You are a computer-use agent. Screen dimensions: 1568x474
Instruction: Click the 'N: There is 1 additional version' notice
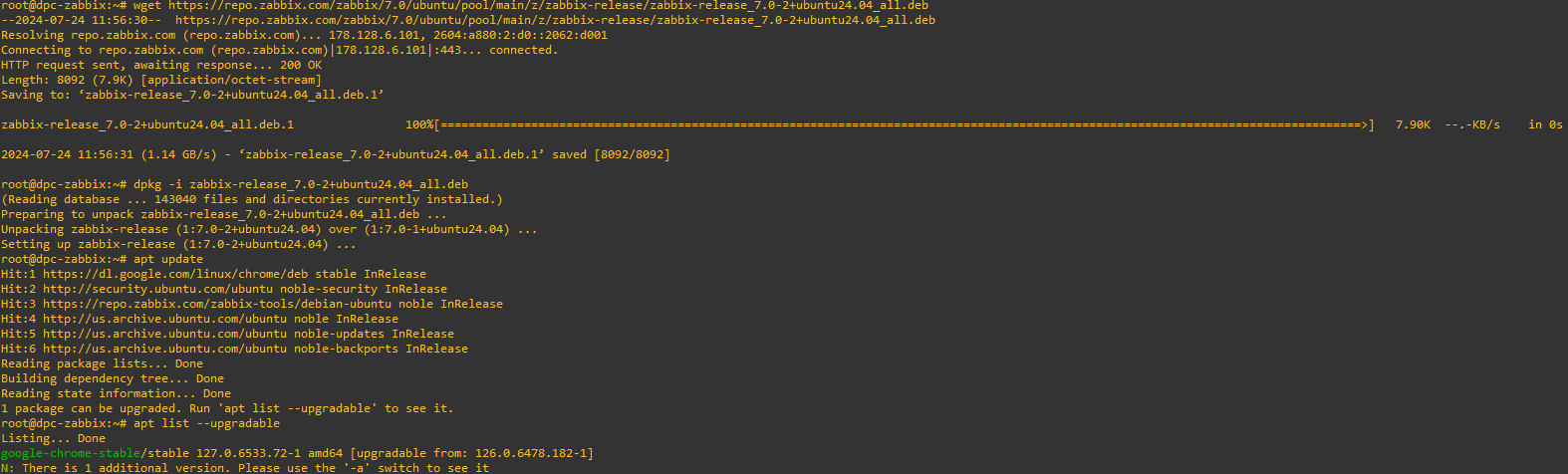(245, 468)
